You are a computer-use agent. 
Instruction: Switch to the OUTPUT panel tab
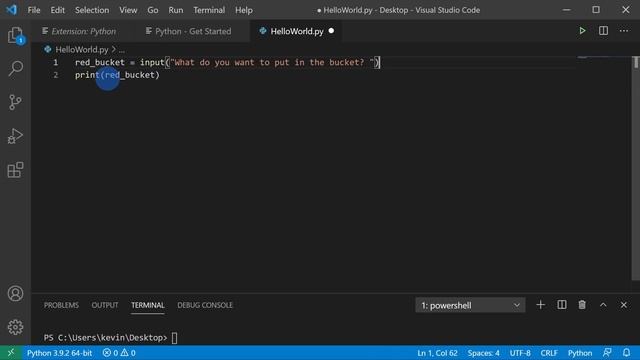point(105,305)
